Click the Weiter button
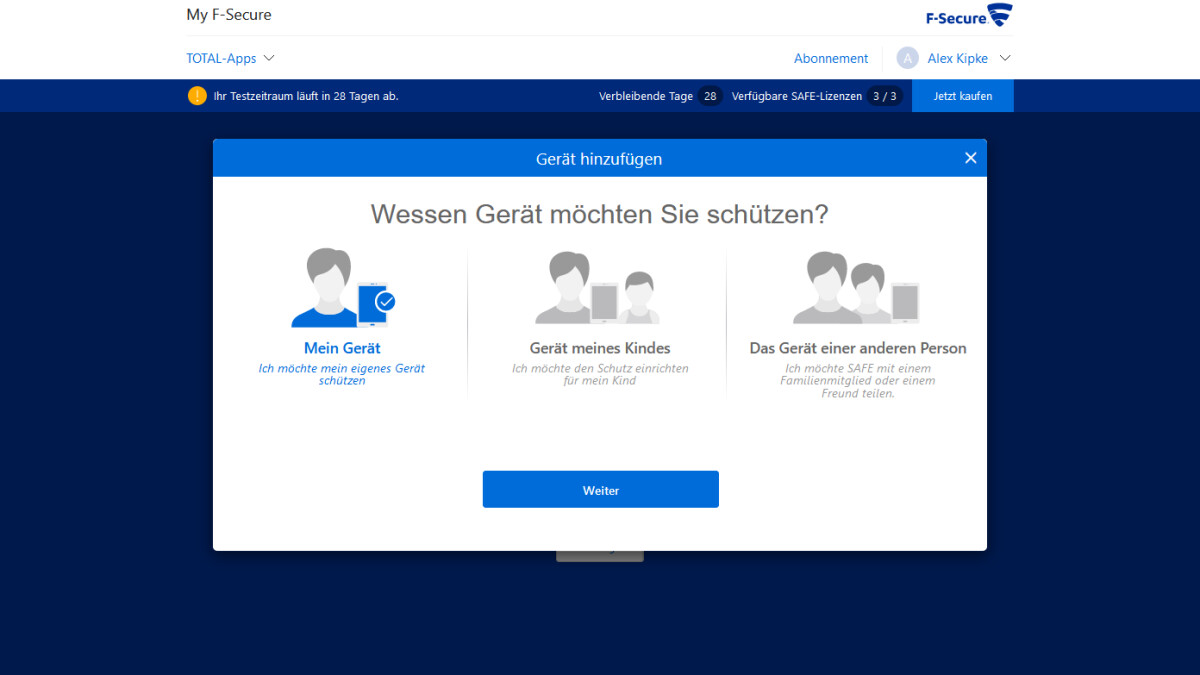This screenshot has width=1200, height=675. 601,489
